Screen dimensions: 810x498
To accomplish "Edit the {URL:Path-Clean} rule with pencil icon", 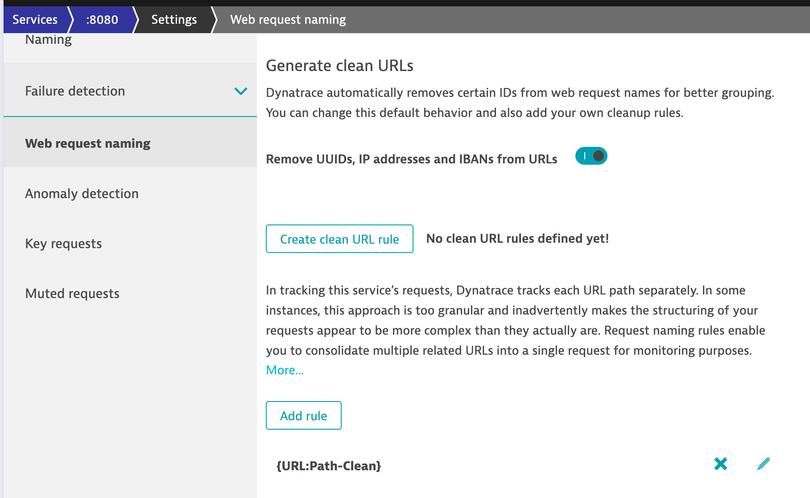I will pyautogui.click(x=764, y=464).
